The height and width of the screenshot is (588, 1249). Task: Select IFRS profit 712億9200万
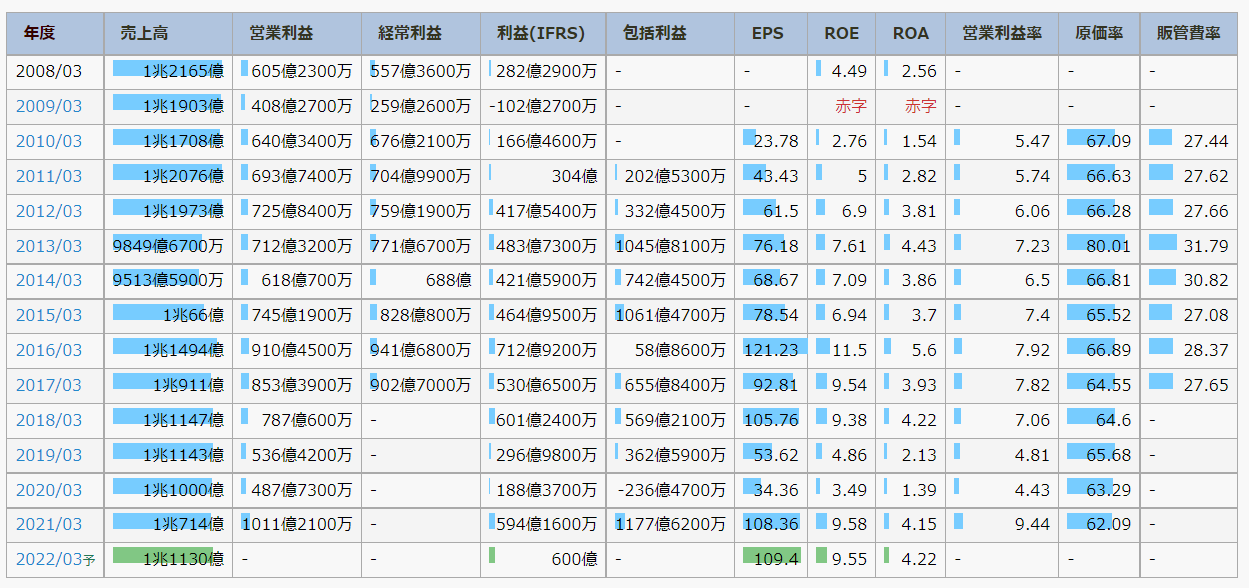coord(547,350)
